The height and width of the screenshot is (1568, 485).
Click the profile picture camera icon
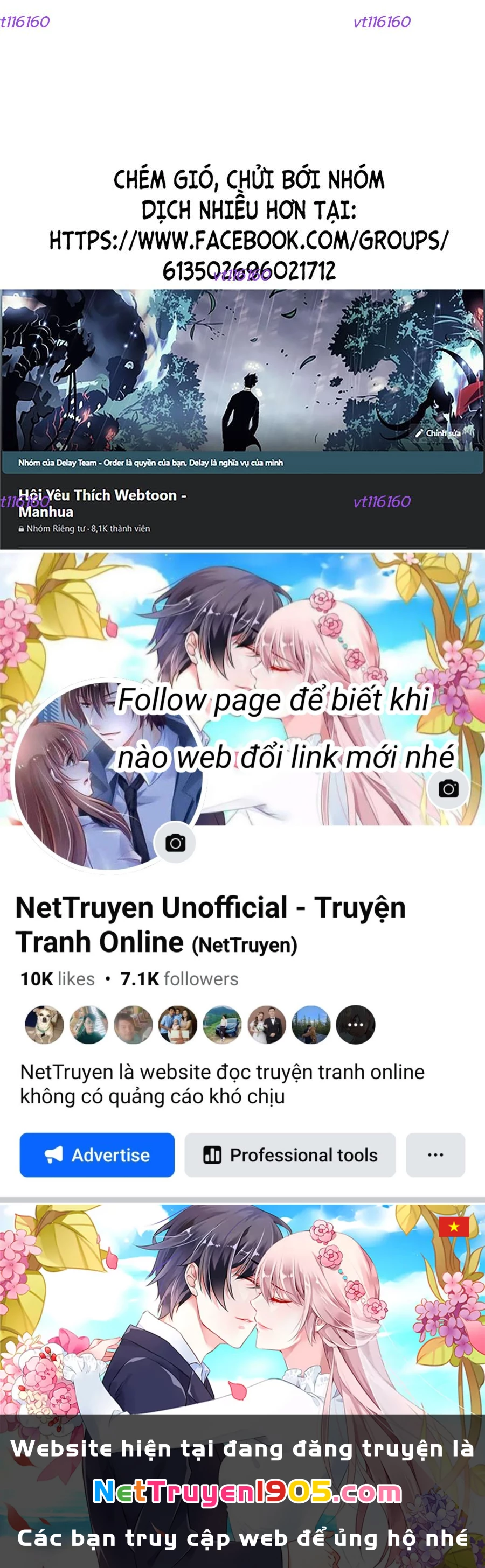pyautogui.click(x=176, y=843)
